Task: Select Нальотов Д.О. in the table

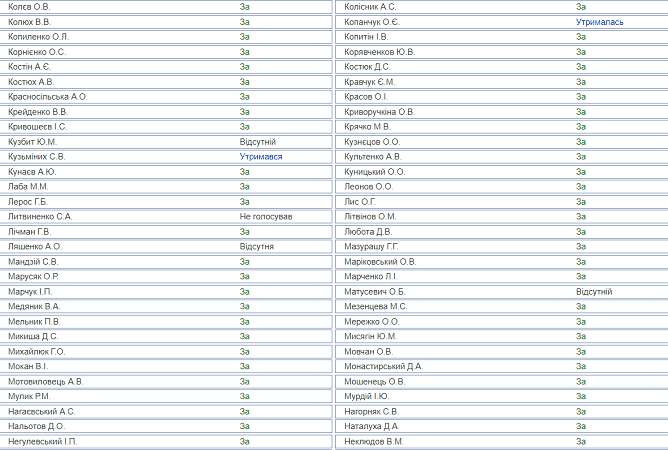Action: [x=36, y=426]
